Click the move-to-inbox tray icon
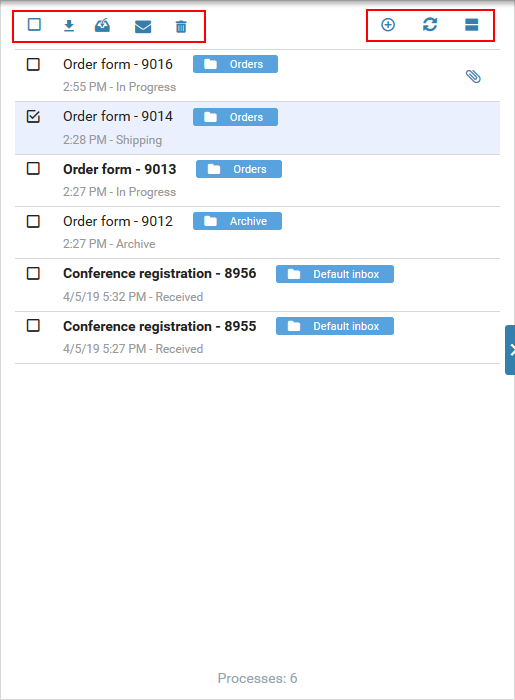The width and height of the screenshot is (515, 700). [x=102, y=25]
